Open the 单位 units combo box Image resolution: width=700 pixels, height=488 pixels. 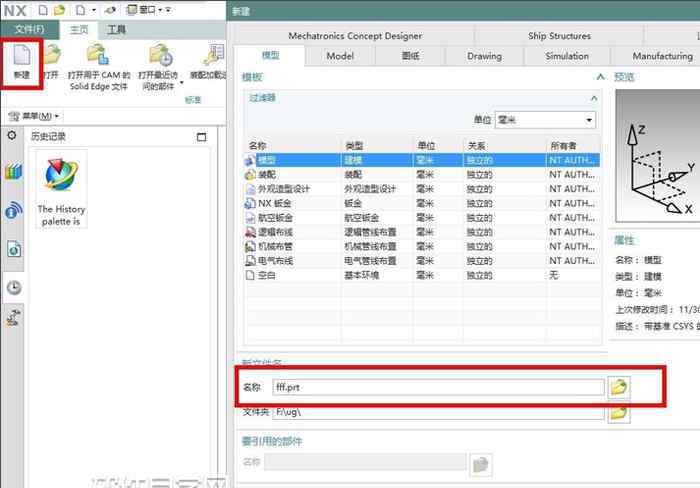click(545, 120)
